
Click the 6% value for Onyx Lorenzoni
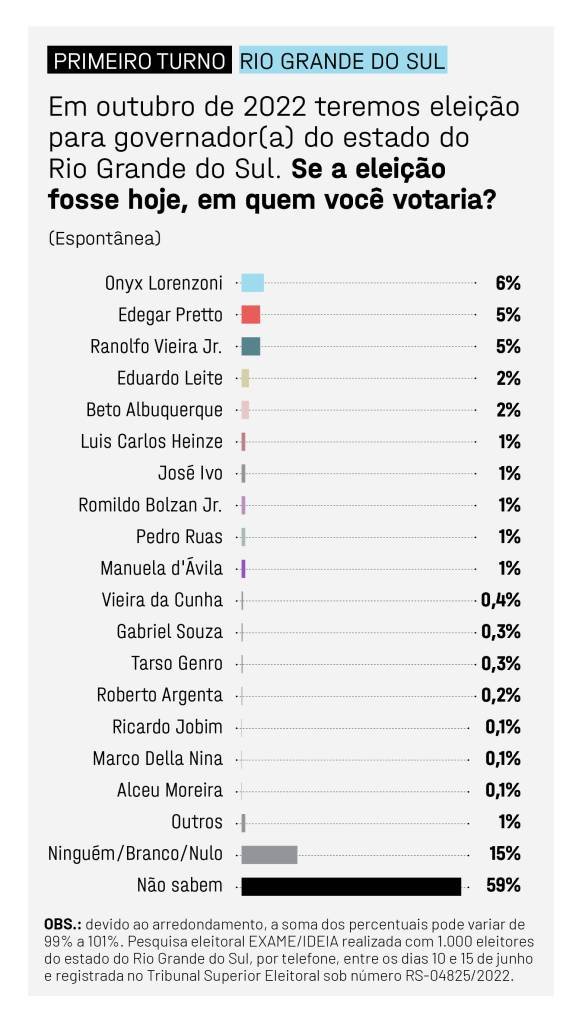(x=508, y=283)
